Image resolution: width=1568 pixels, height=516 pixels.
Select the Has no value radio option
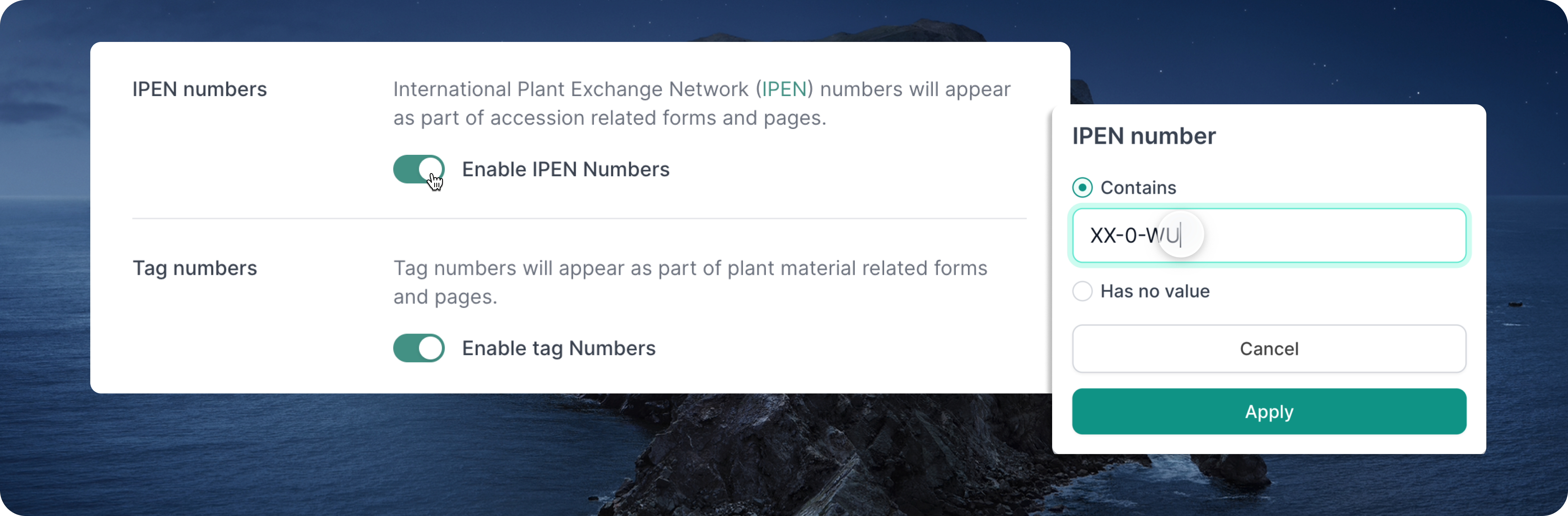(x=1082, y=291)
